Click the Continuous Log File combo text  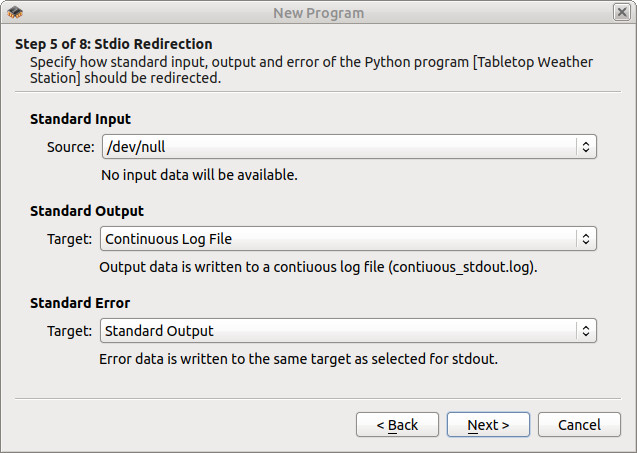pyautogui.click(x=168, y=239)
